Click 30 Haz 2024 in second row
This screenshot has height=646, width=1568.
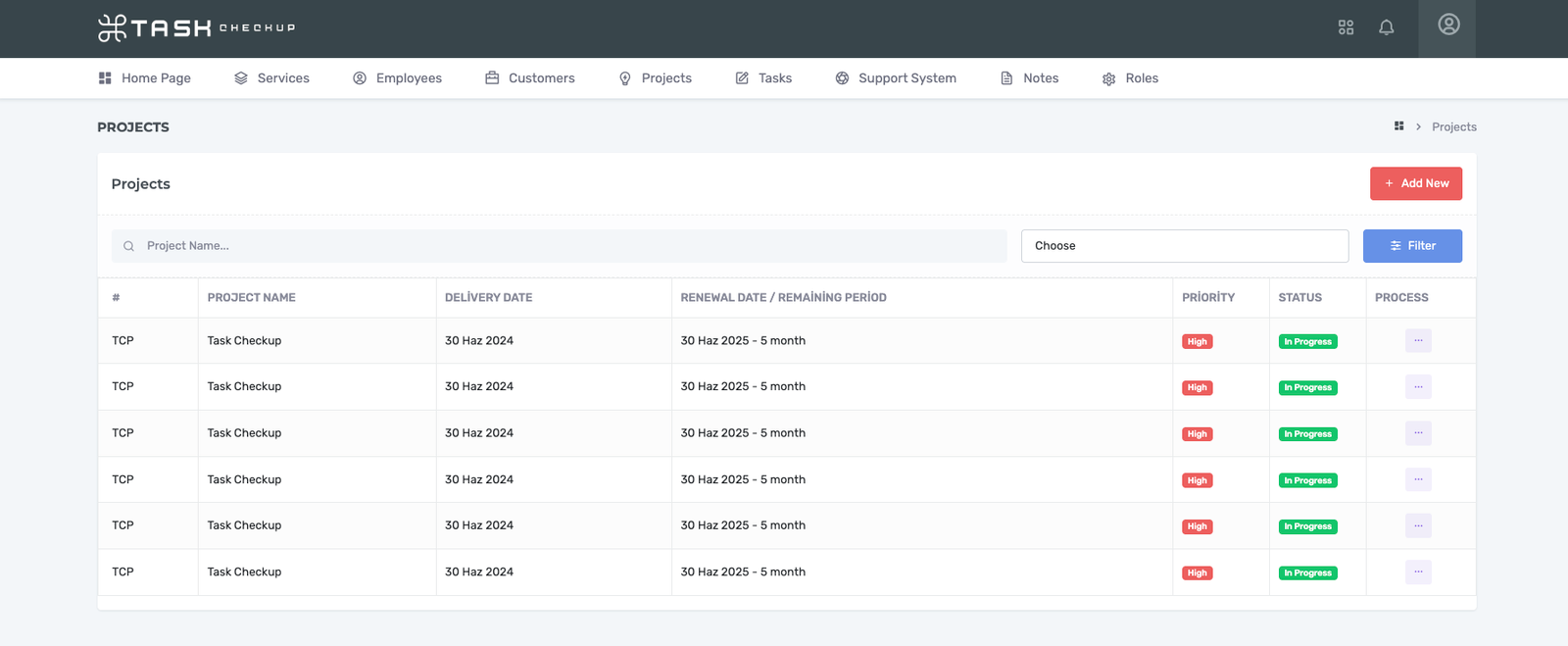(x=479, y=386)
